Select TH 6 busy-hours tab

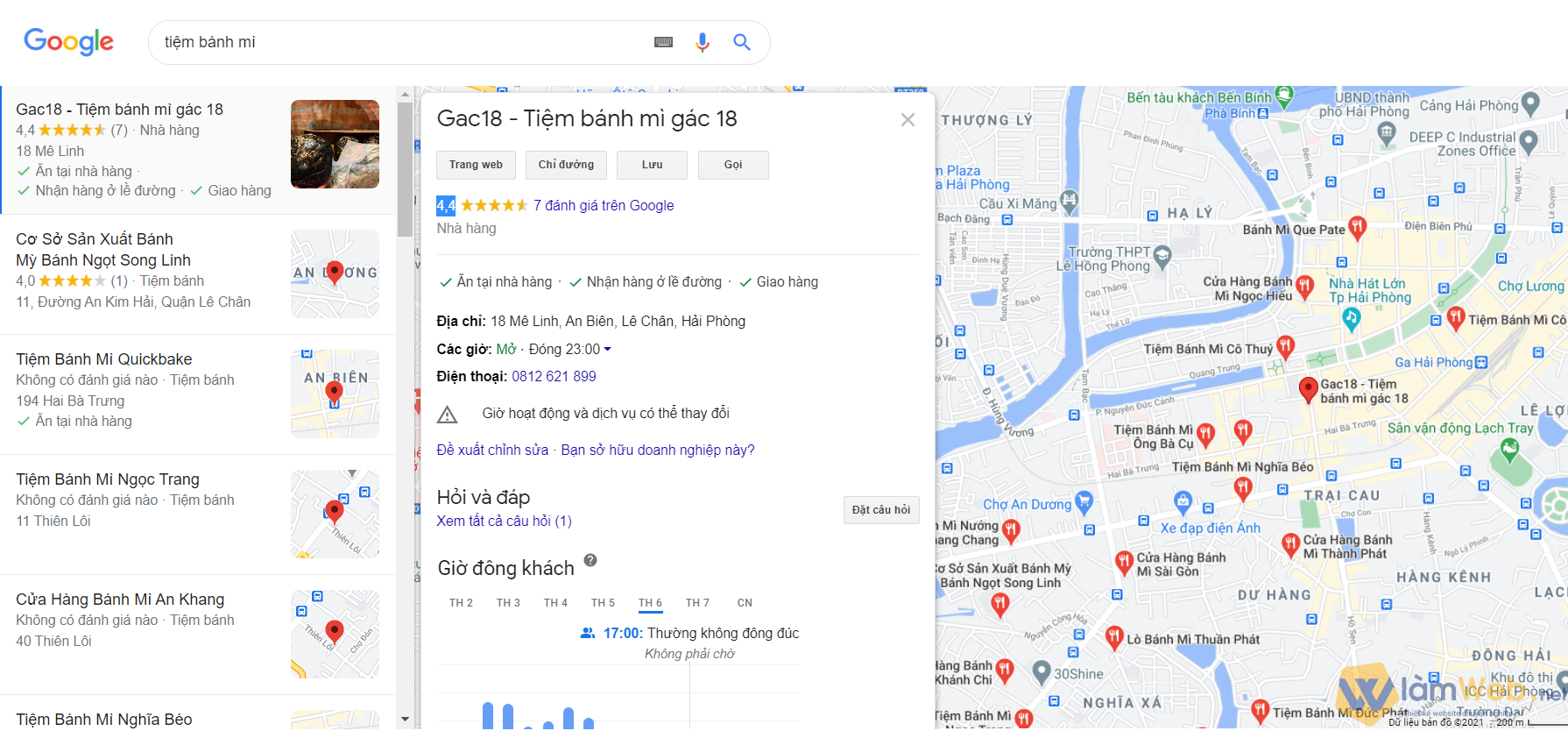[x=650, y=603]
